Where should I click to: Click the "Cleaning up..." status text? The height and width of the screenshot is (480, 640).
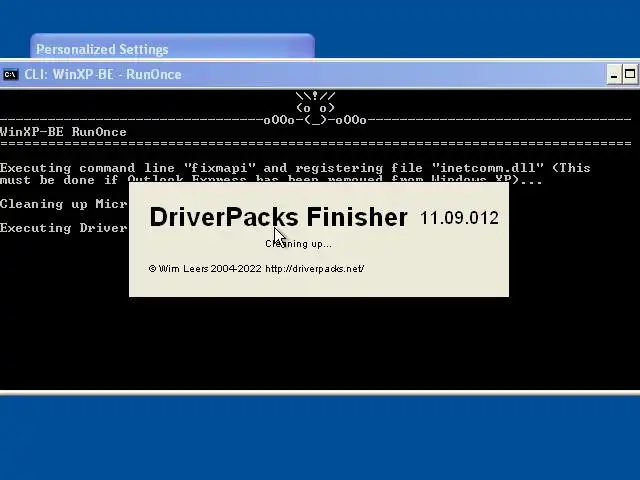(x=298, y=244)
